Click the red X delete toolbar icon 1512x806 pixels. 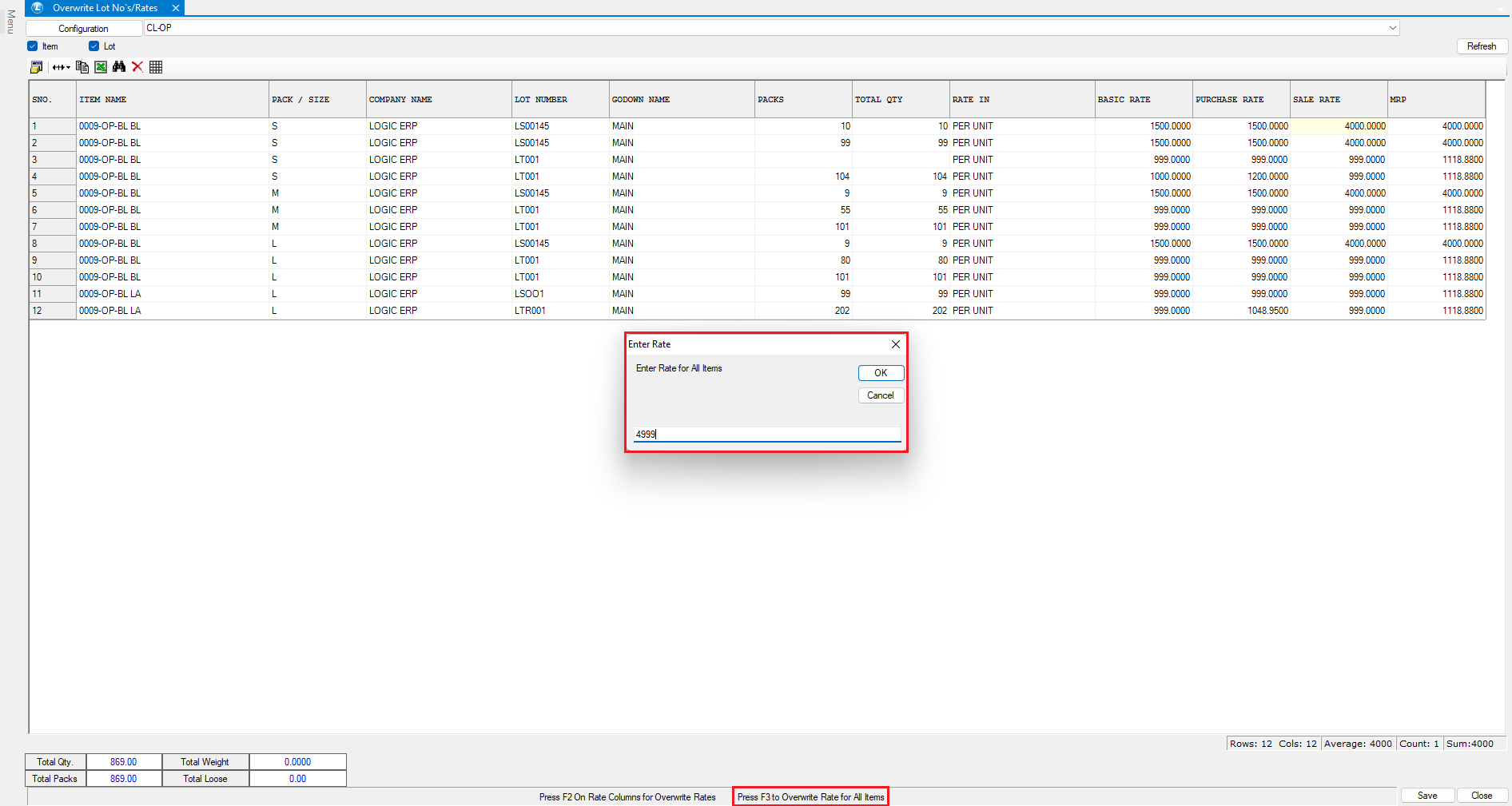[137, 67]
